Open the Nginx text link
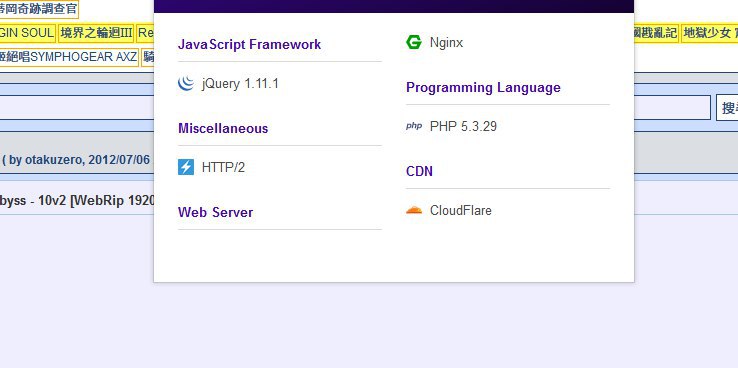This screenshot has width=738, height=368. [x=446, y=43]
